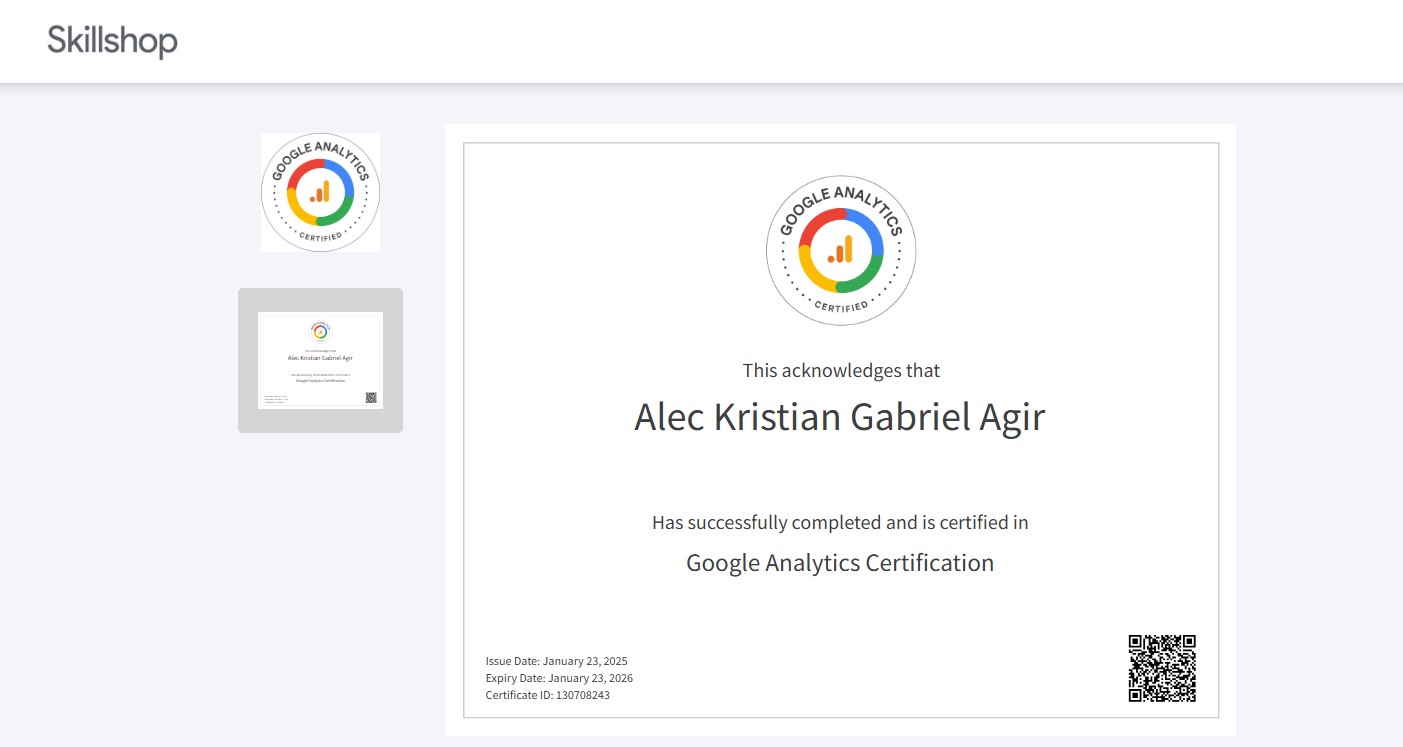Viewport: 1403px width, 747px height.
Task: Click the Skillshop logo in the header
Action: (111, 41)
